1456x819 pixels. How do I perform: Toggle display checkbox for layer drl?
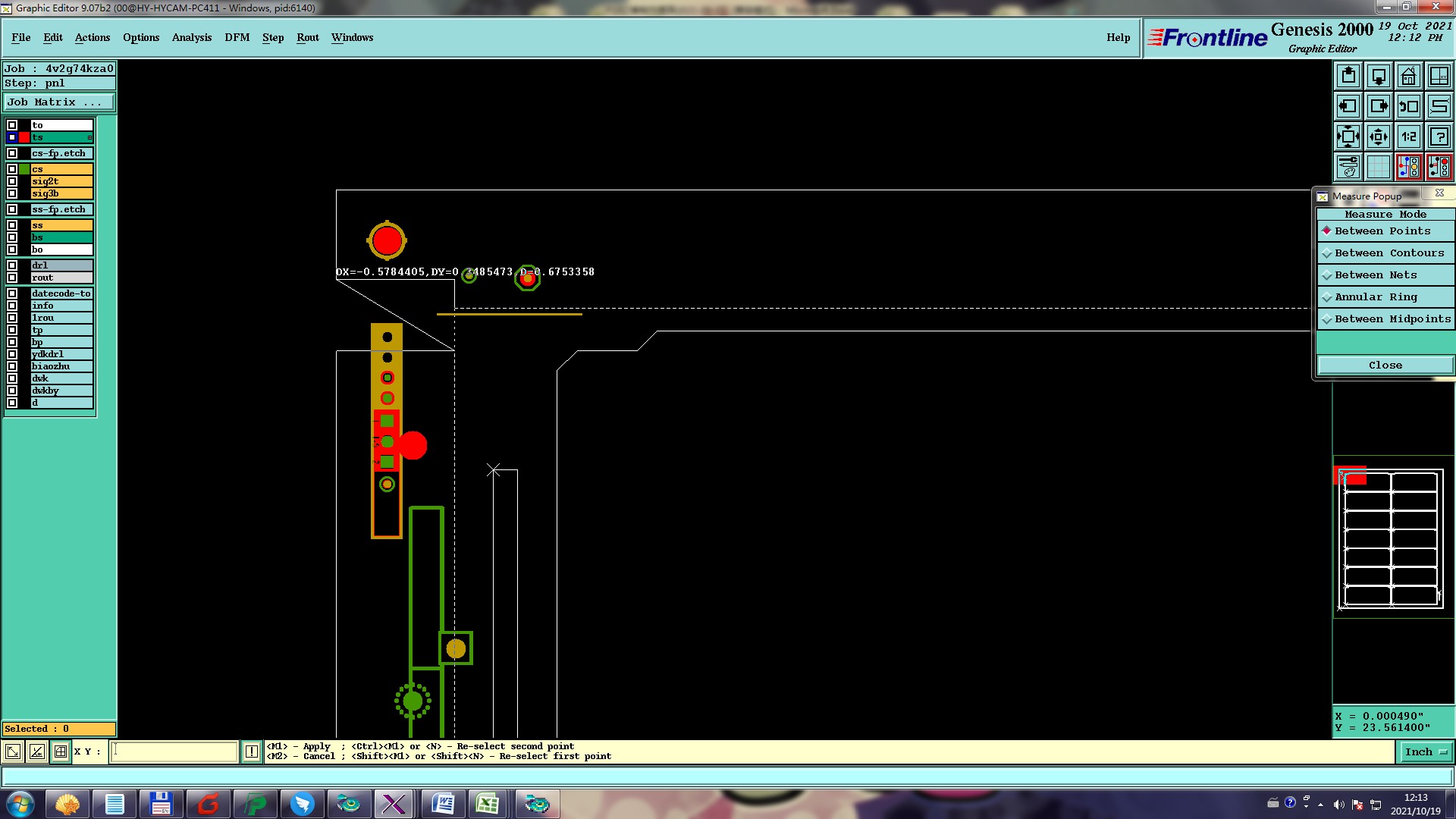12,265
